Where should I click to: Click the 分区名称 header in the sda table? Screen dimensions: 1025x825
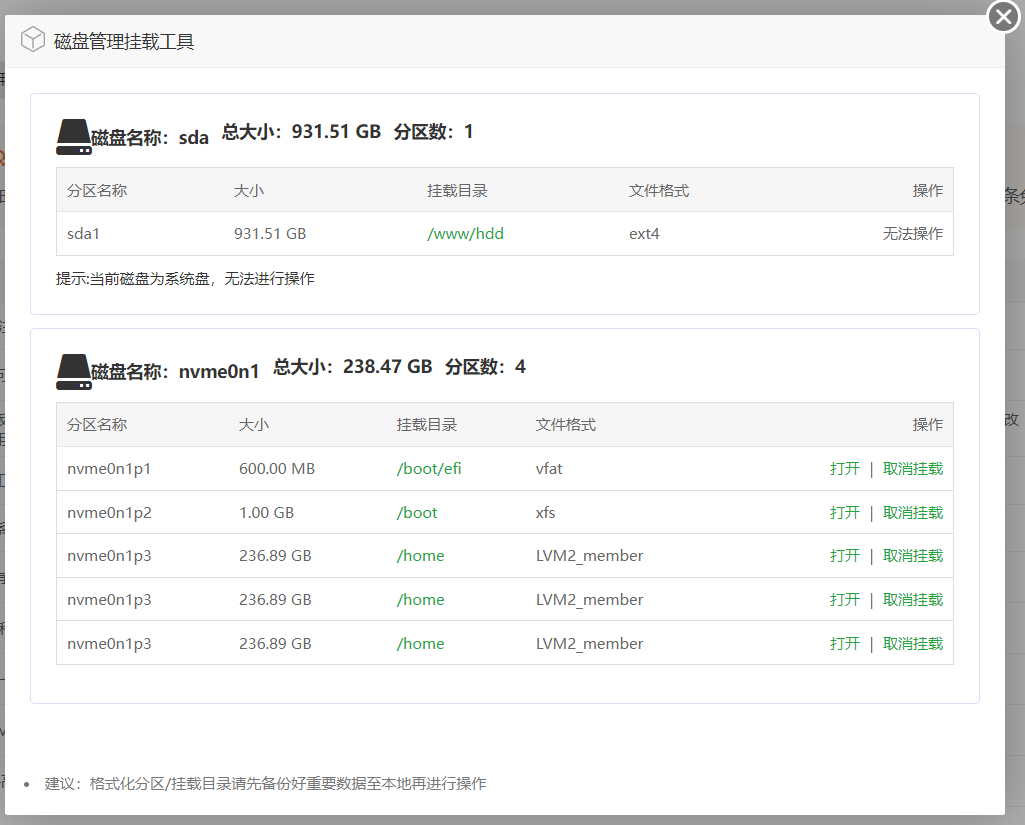click(x=97, y=190)
